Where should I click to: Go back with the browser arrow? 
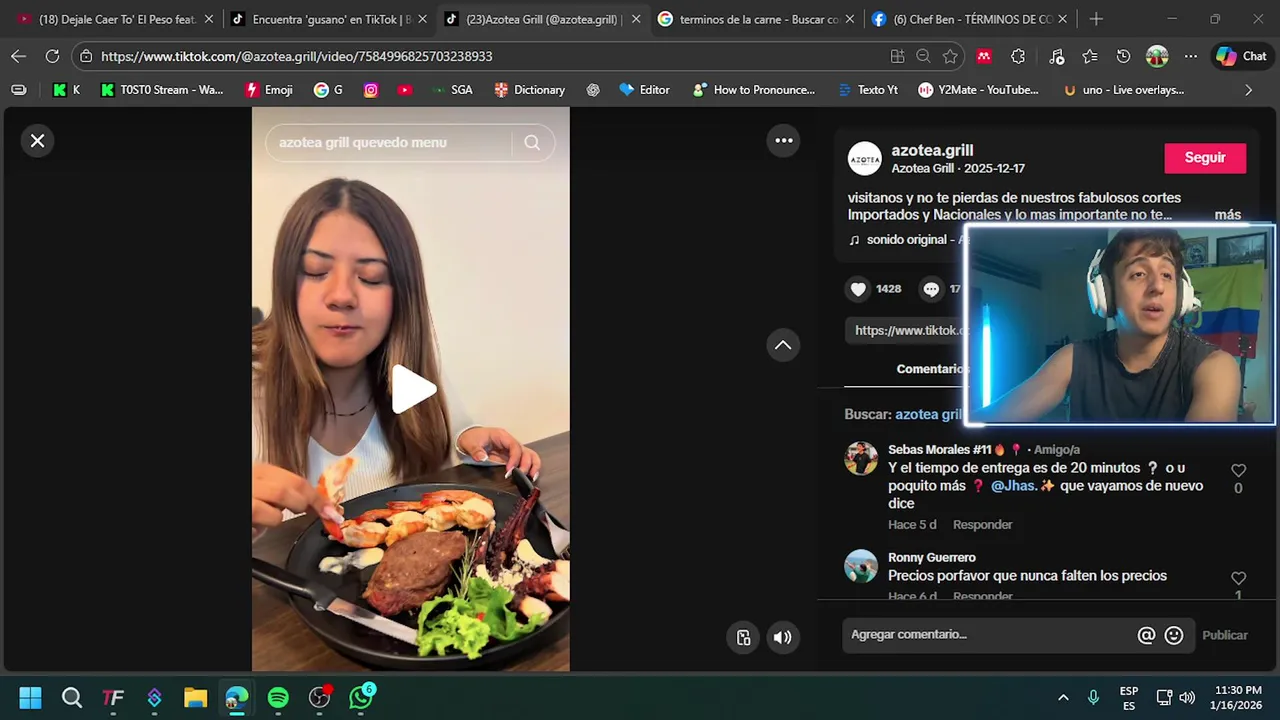(18, 56)
